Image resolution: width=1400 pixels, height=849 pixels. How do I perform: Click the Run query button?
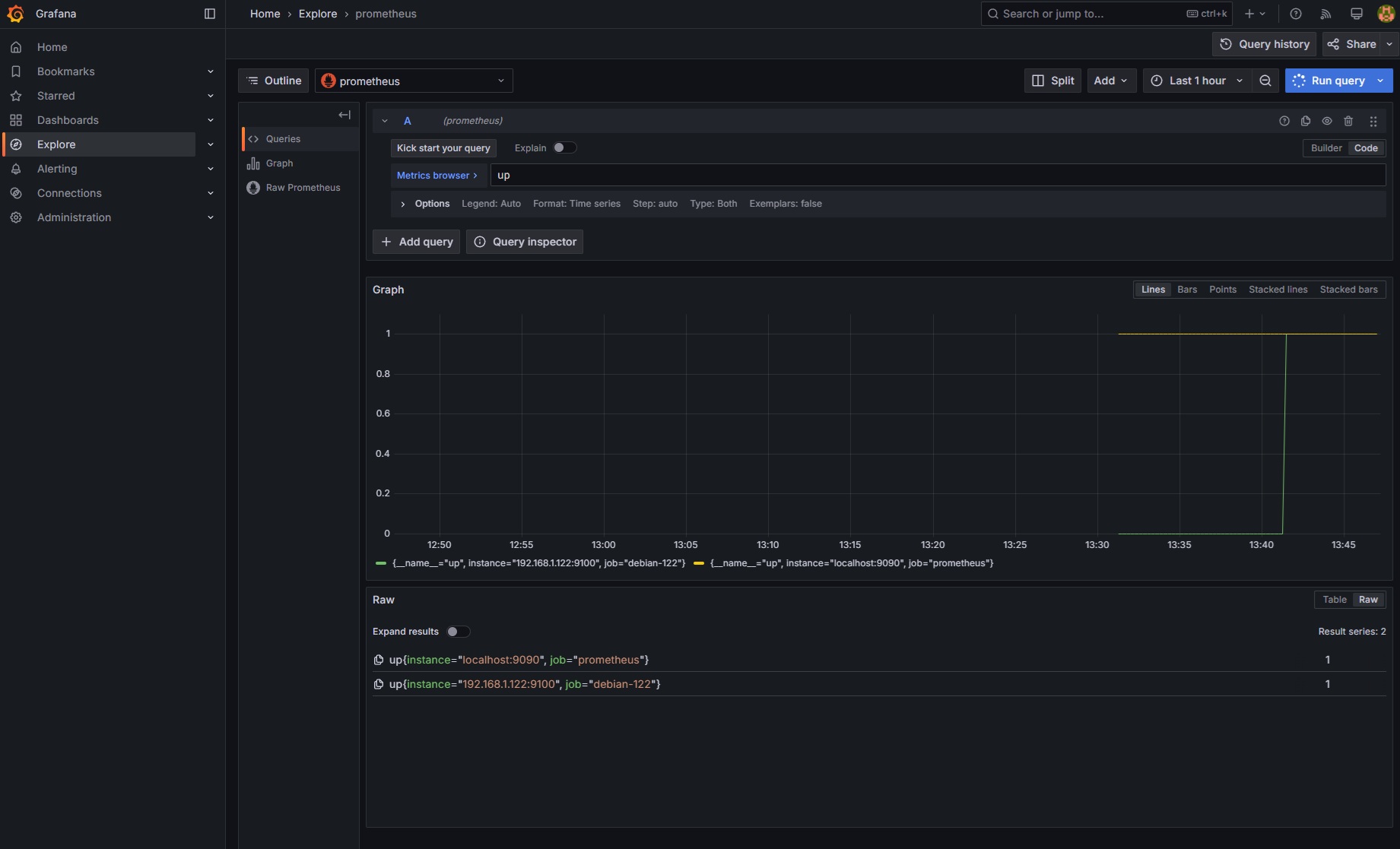1329,81
